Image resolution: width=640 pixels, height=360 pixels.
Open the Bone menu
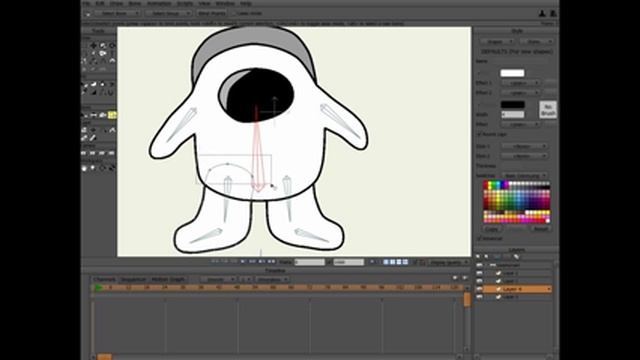point(135,3)
